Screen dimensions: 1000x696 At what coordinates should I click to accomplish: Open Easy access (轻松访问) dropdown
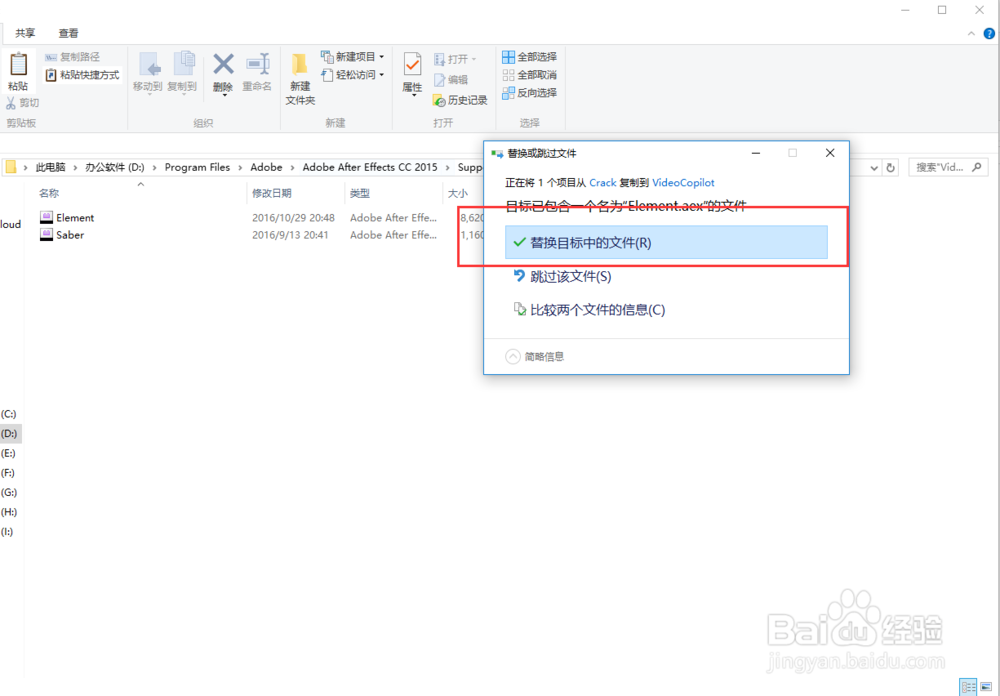pyautogui.click(x=353, y=75)
